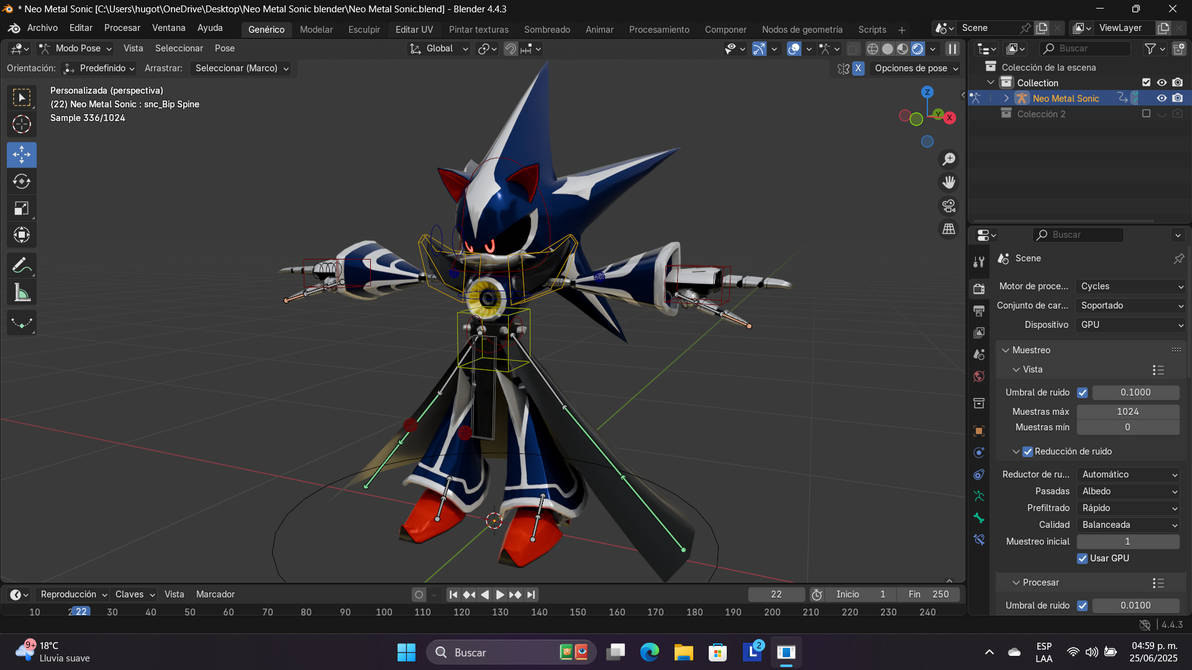Click the viewport pan hand icon
The height and width of the screenshot is (670, 1192).
[x=949, y=183]
